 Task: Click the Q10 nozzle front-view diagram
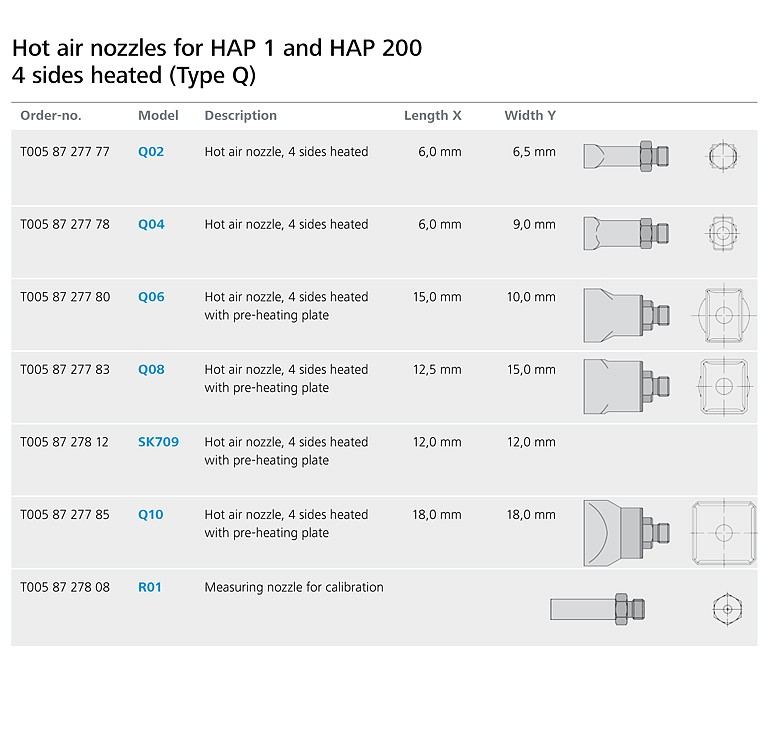(724, 533)
